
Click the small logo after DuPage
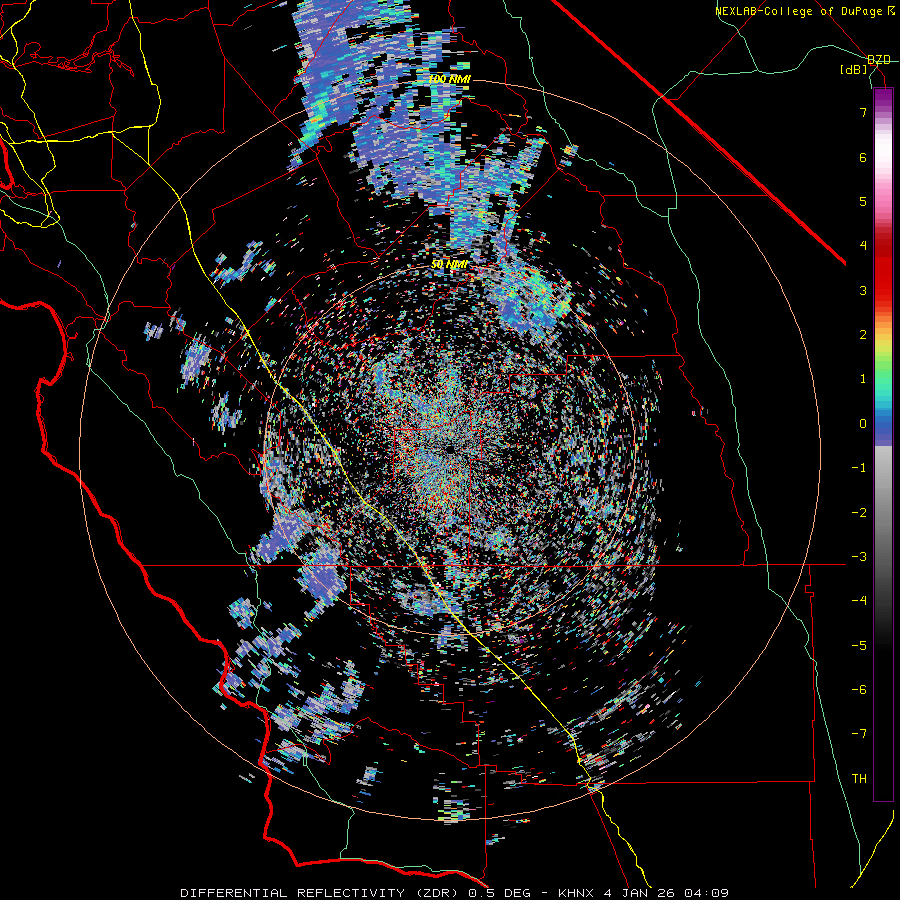click(891, 11)
